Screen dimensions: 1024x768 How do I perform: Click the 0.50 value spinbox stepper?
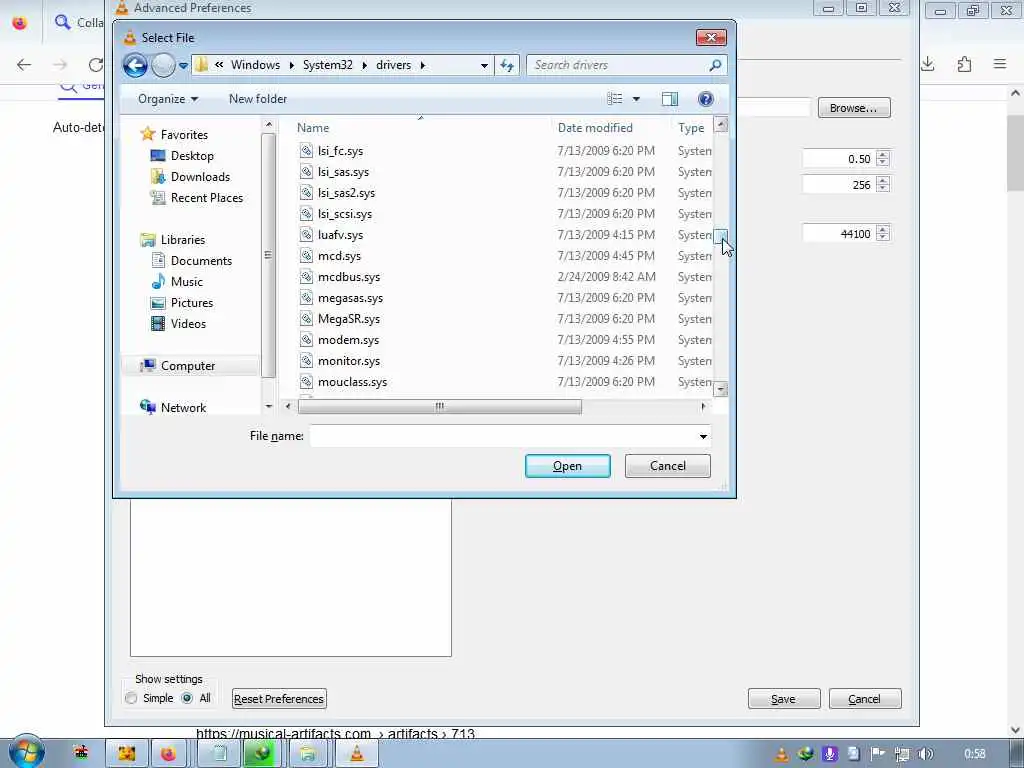coord(883,158)
